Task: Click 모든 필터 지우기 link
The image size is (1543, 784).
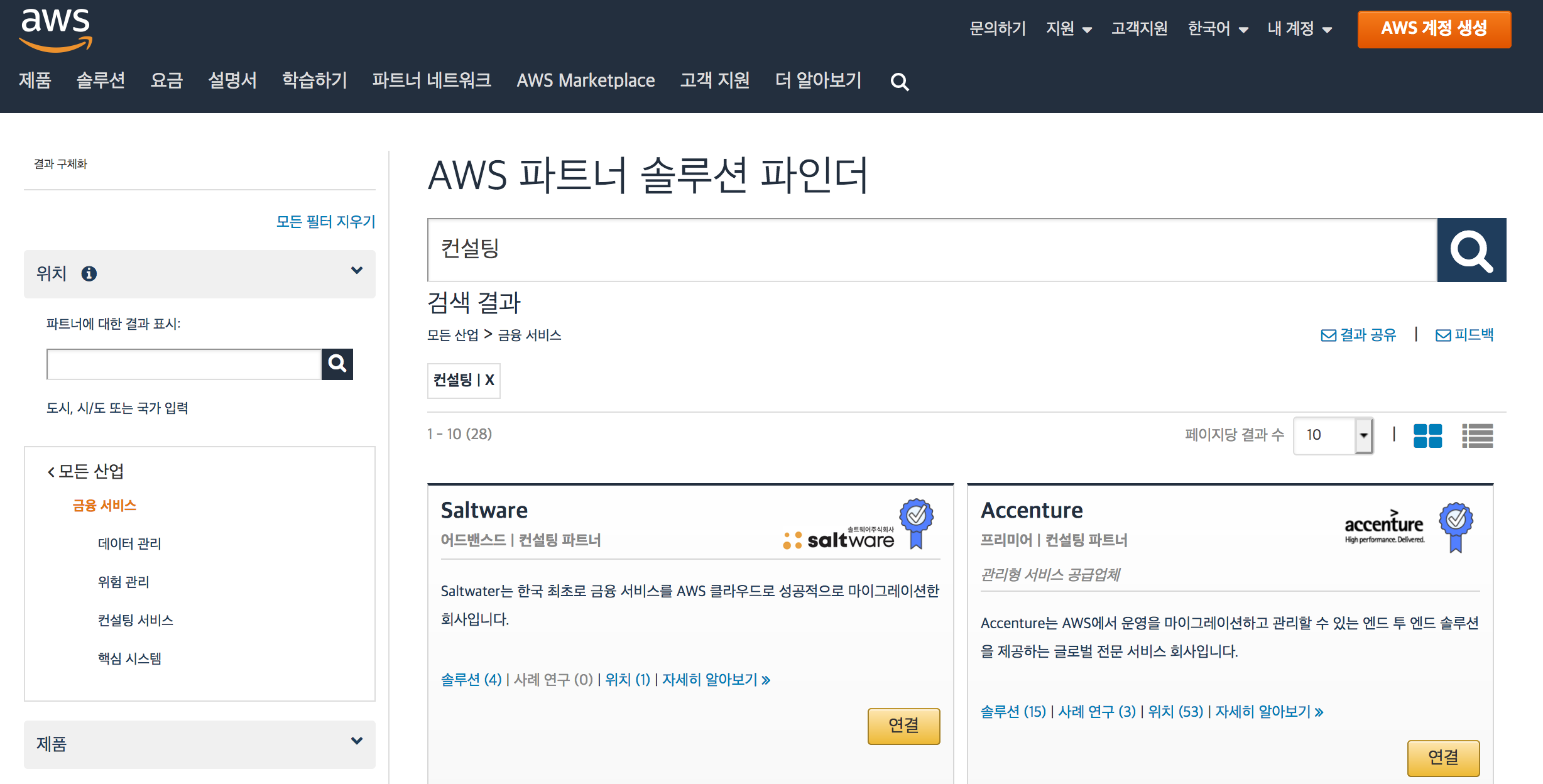Action: click(x=325, y=221)
